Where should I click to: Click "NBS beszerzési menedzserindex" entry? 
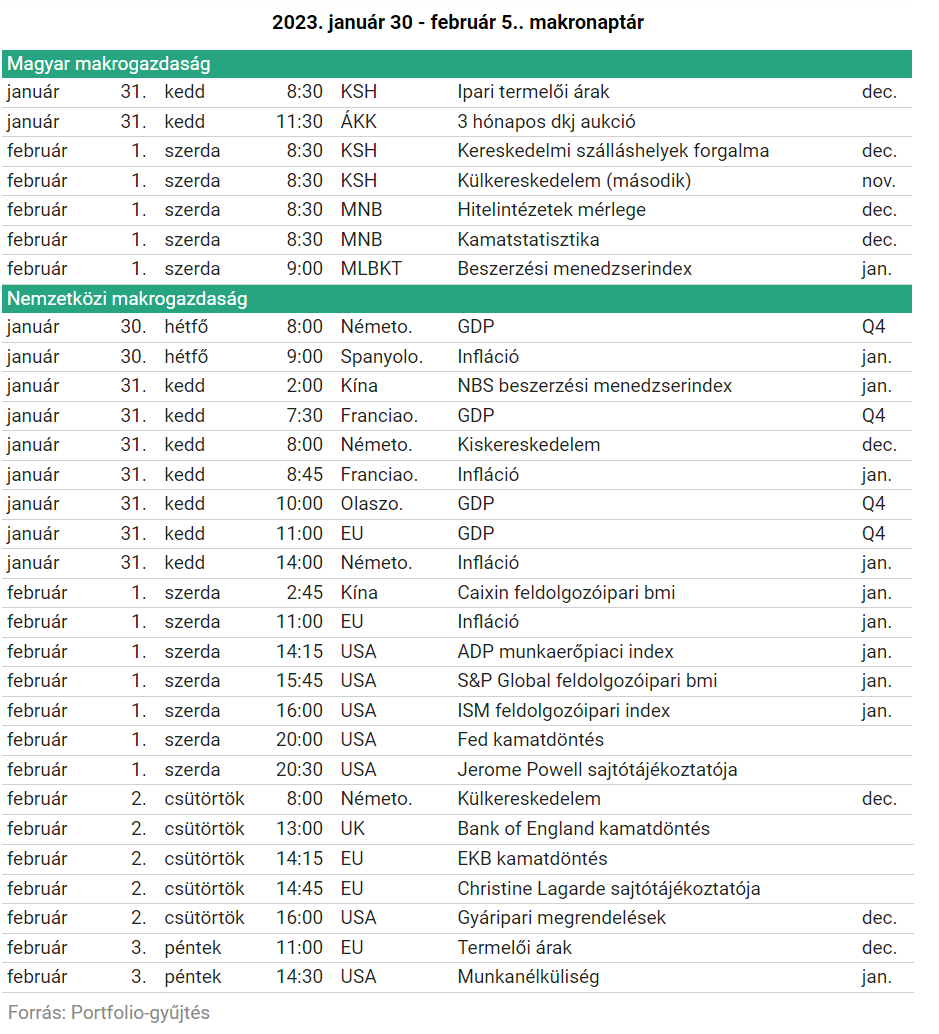coord(594,386)
